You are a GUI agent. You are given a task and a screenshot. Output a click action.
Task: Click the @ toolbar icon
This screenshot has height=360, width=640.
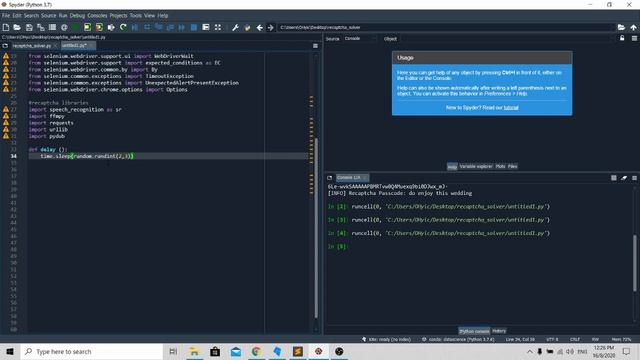[64, 27]
